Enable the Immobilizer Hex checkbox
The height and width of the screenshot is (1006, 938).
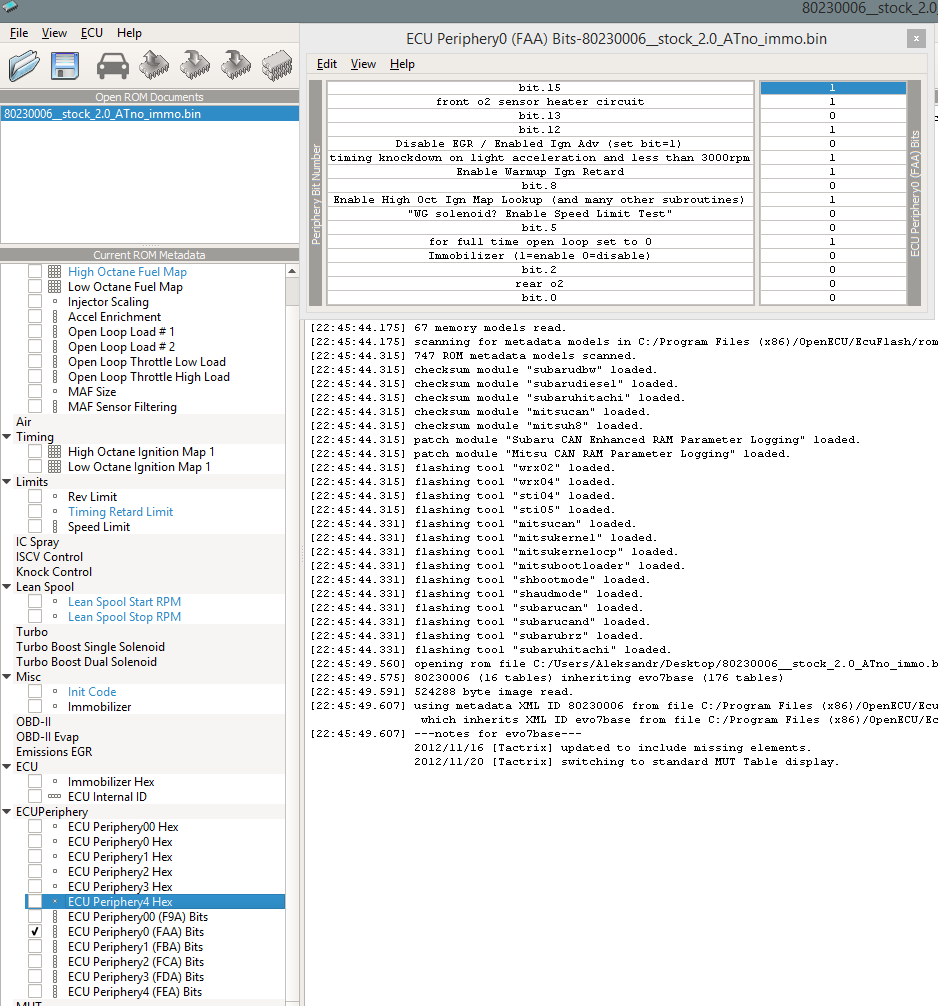[x=35, y=782]
